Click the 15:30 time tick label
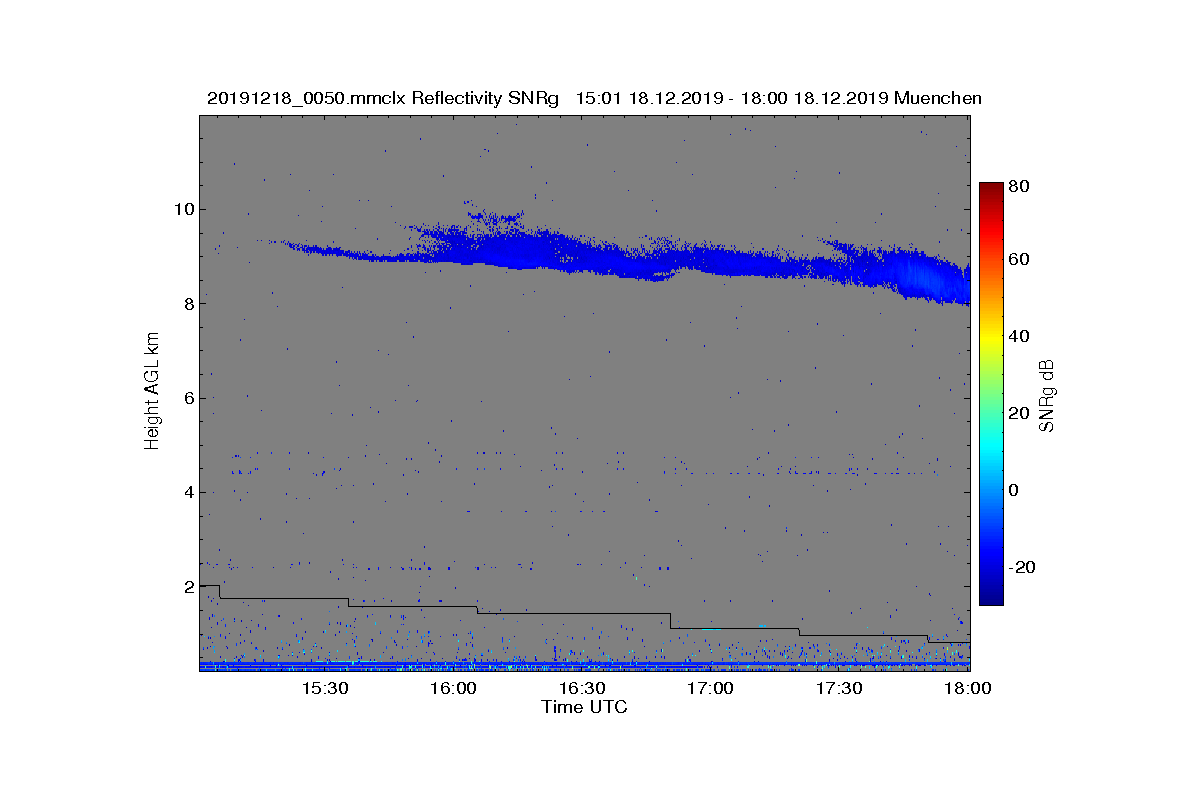This screenshot has width=1200, height=800. (325, 689)
